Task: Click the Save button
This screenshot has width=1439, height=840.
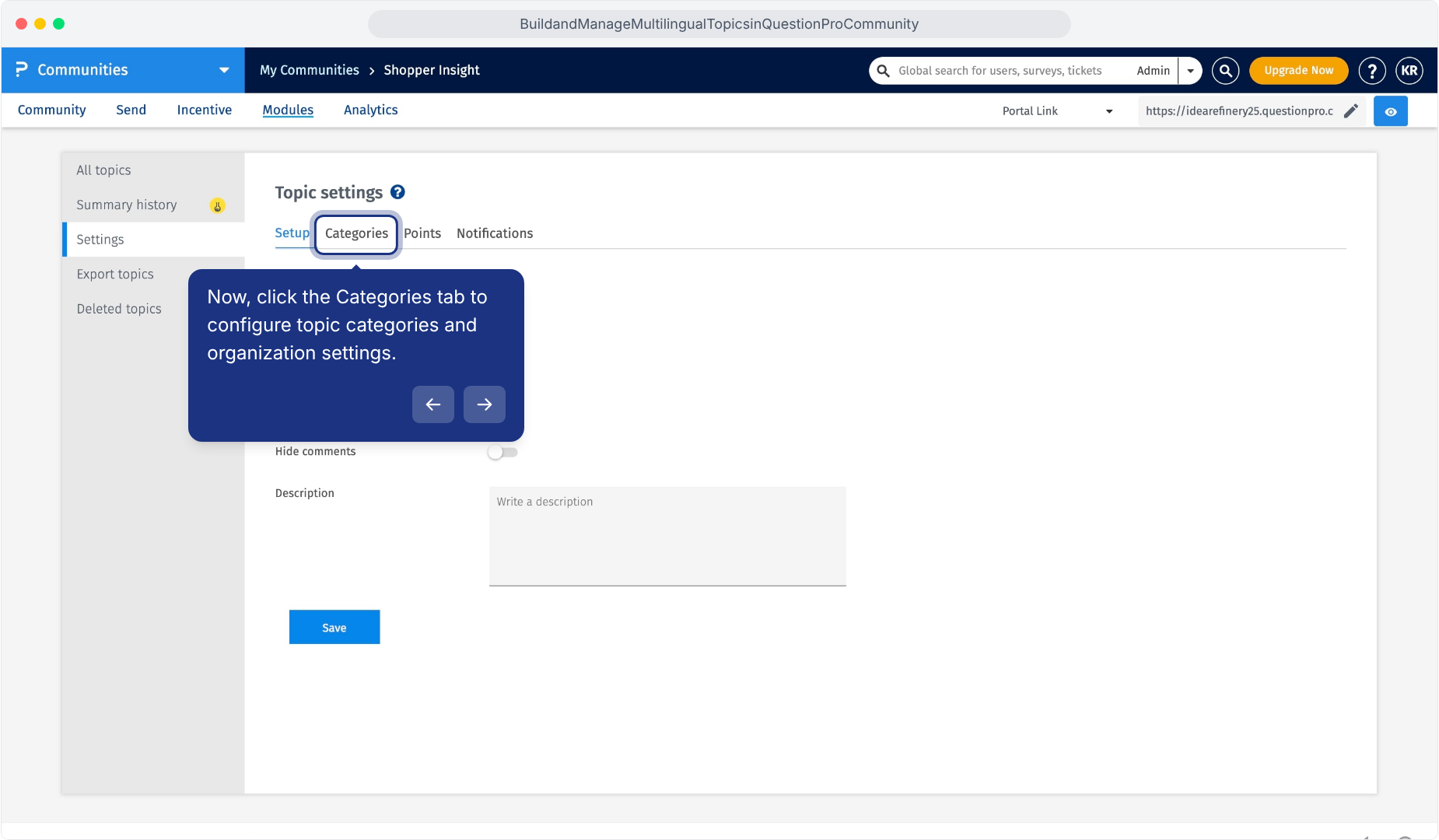Action: pos(334,627)
